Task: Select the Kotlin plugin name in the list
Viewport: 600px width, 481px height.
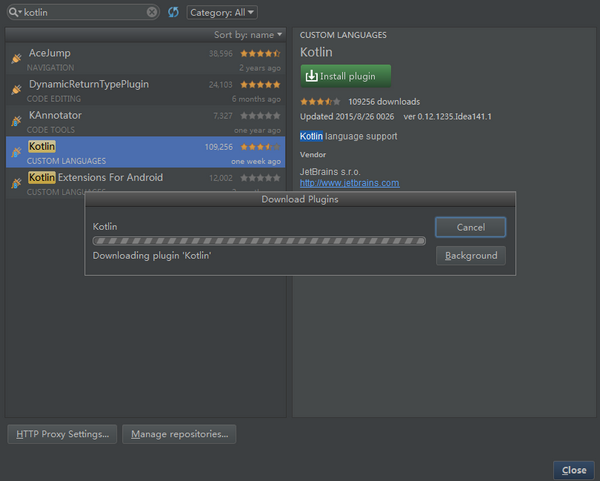Action: pyautogui.click(x=42, y=147)
